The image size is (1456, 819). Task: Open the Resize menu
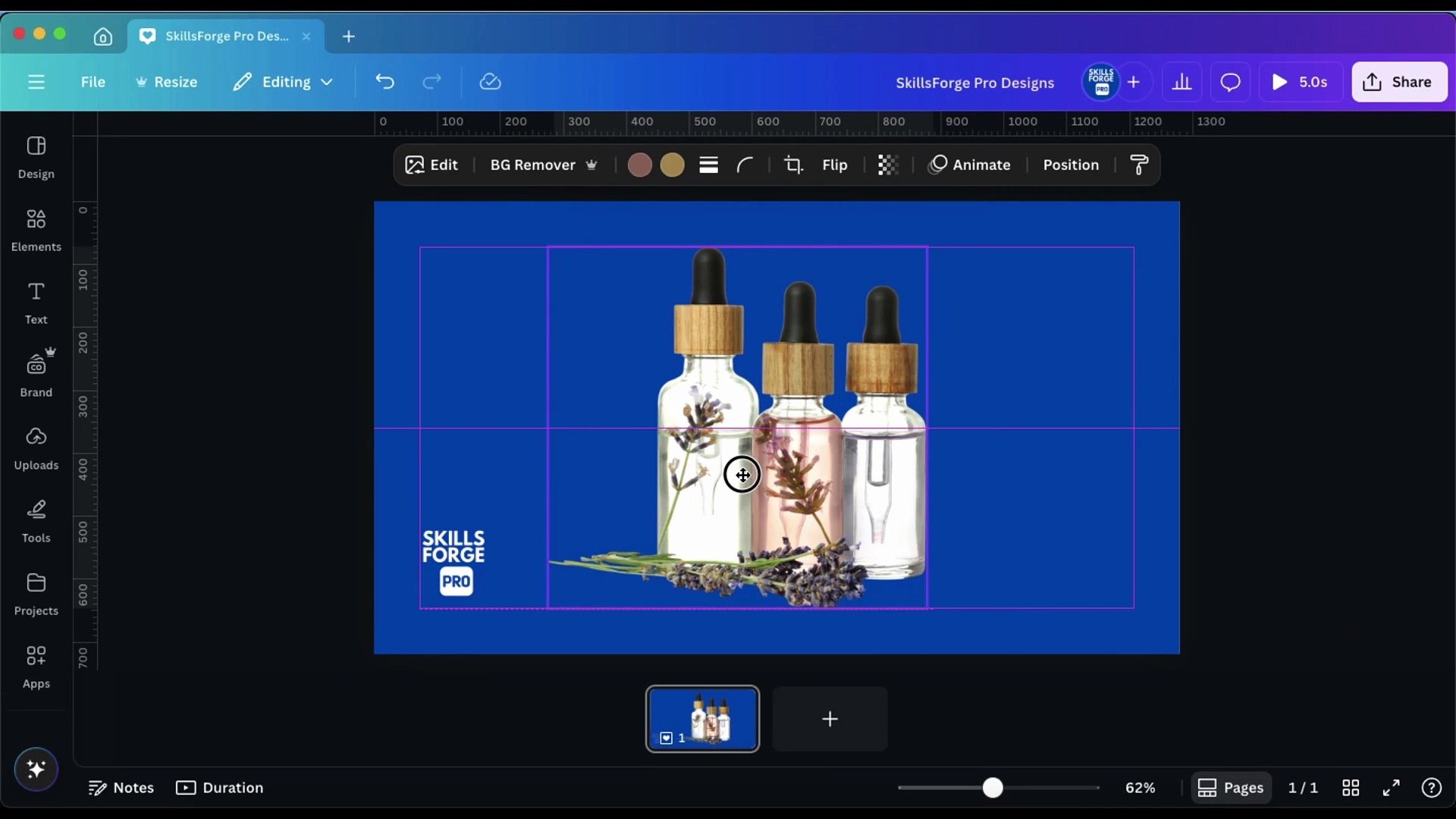(166, 82)
